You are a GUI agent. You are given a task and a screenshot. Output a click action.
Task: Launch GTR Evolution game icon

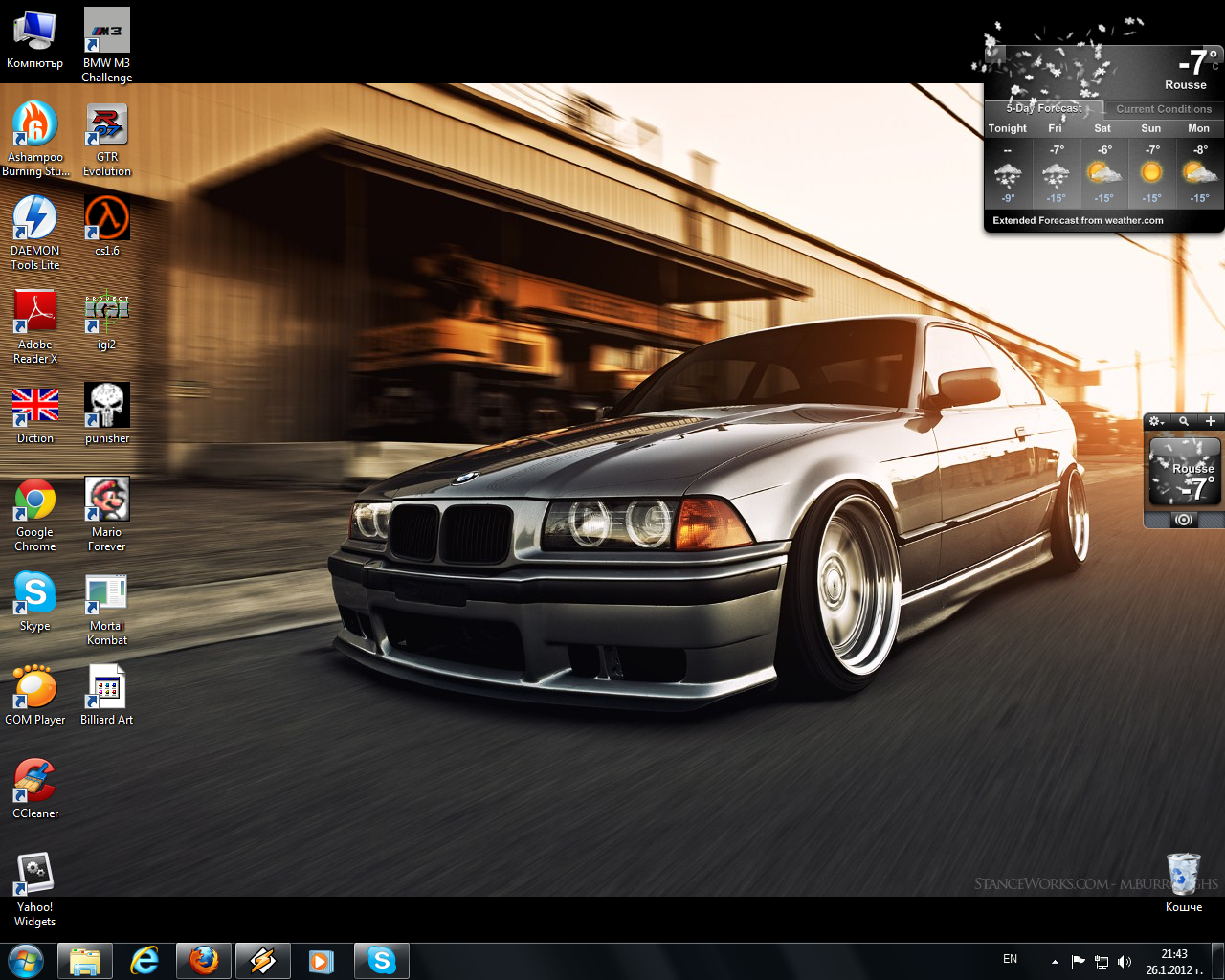[x=107, y=140]
